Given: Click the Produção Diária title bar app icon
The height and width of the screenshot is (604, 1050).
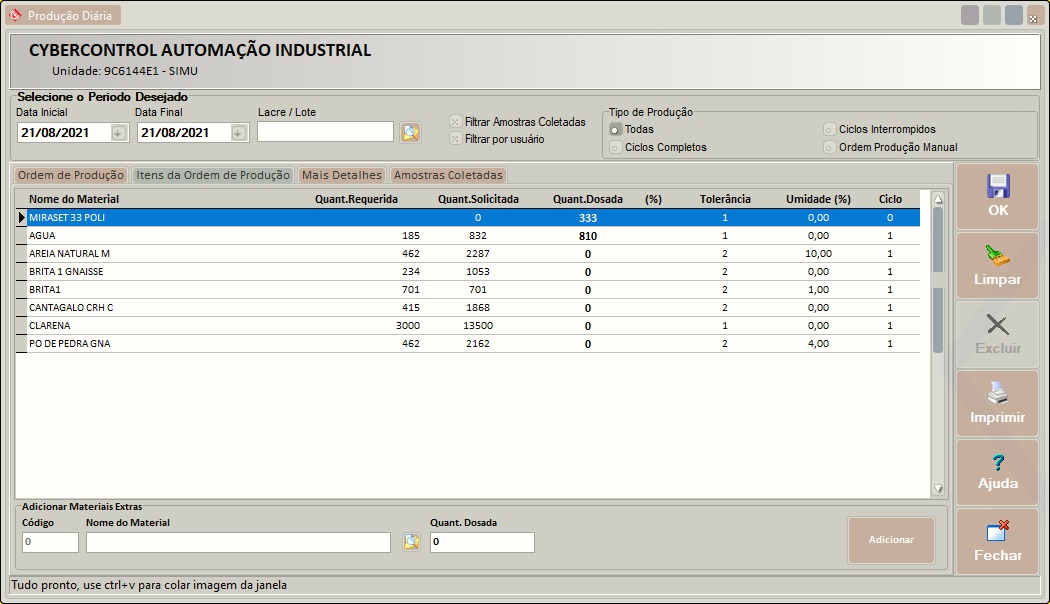Looking at the screenshot, I should [15, 15].
